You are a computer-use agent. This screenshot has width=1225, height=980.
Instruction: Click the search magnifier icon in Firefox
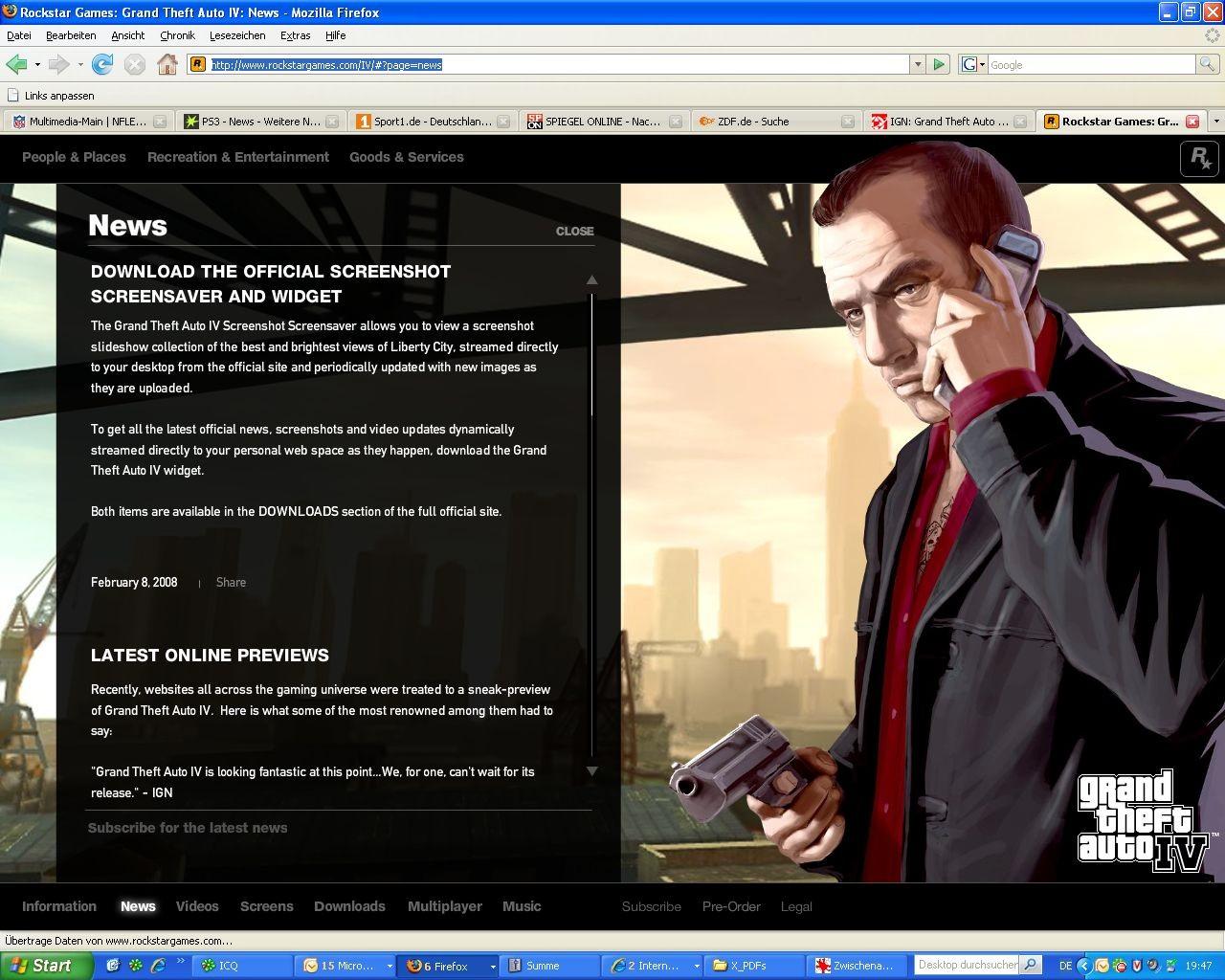(x=1207, y=64)
